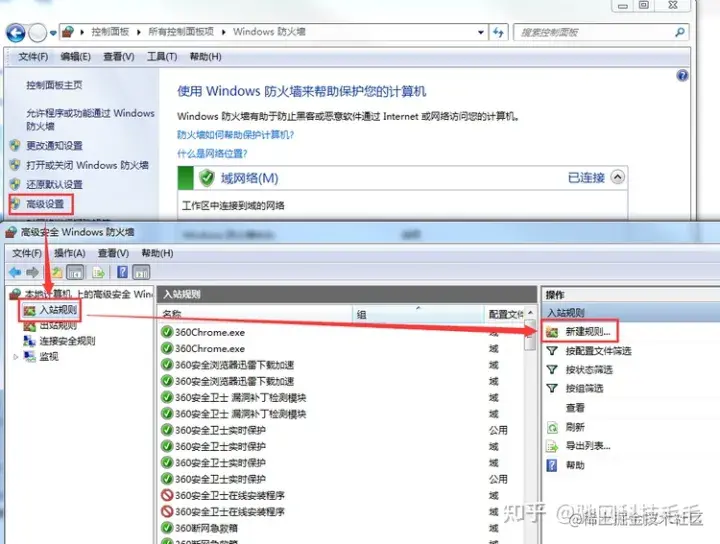Image resolution: width=720 pixels, height=544 pixels.
Task: Expand the 监视 tree node arrow
Action: click(16, 356)
